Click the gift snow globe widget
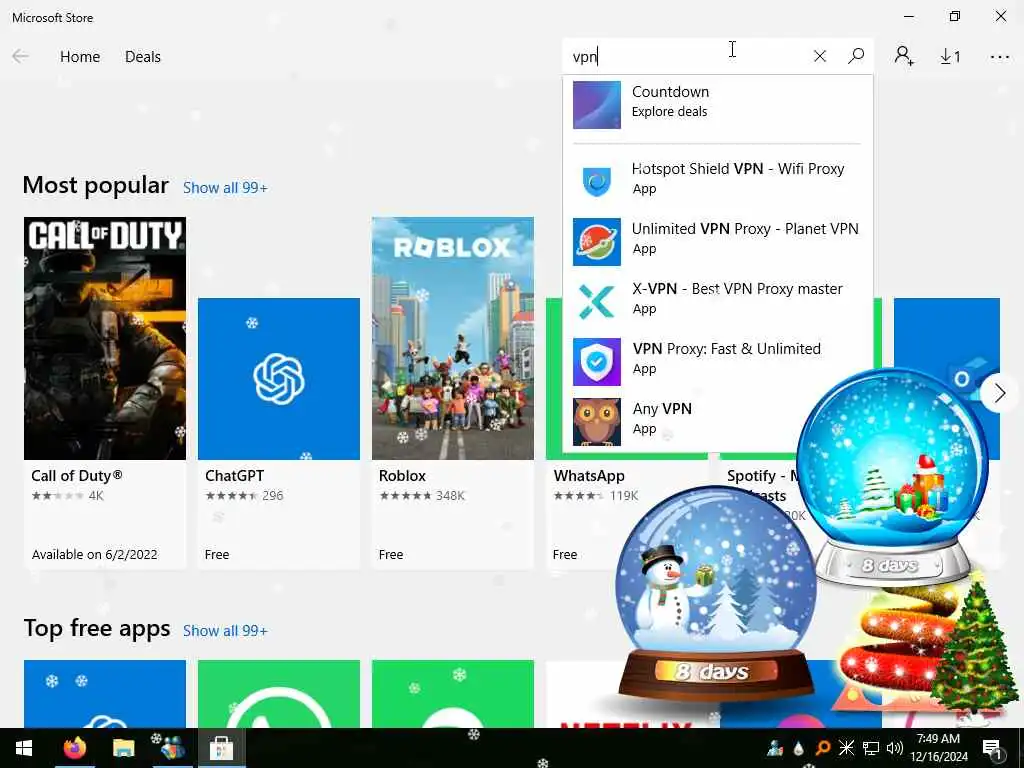This screenshot has width=1024, height=768. pos(892,475)
